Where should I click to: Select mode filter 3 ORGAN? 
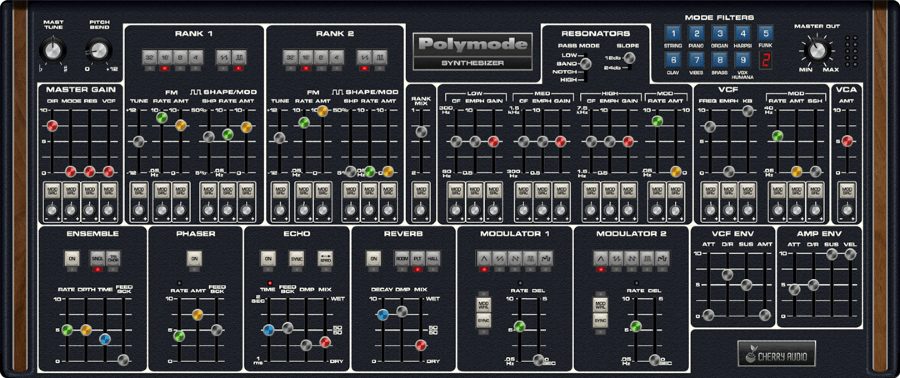click(719, 33)
